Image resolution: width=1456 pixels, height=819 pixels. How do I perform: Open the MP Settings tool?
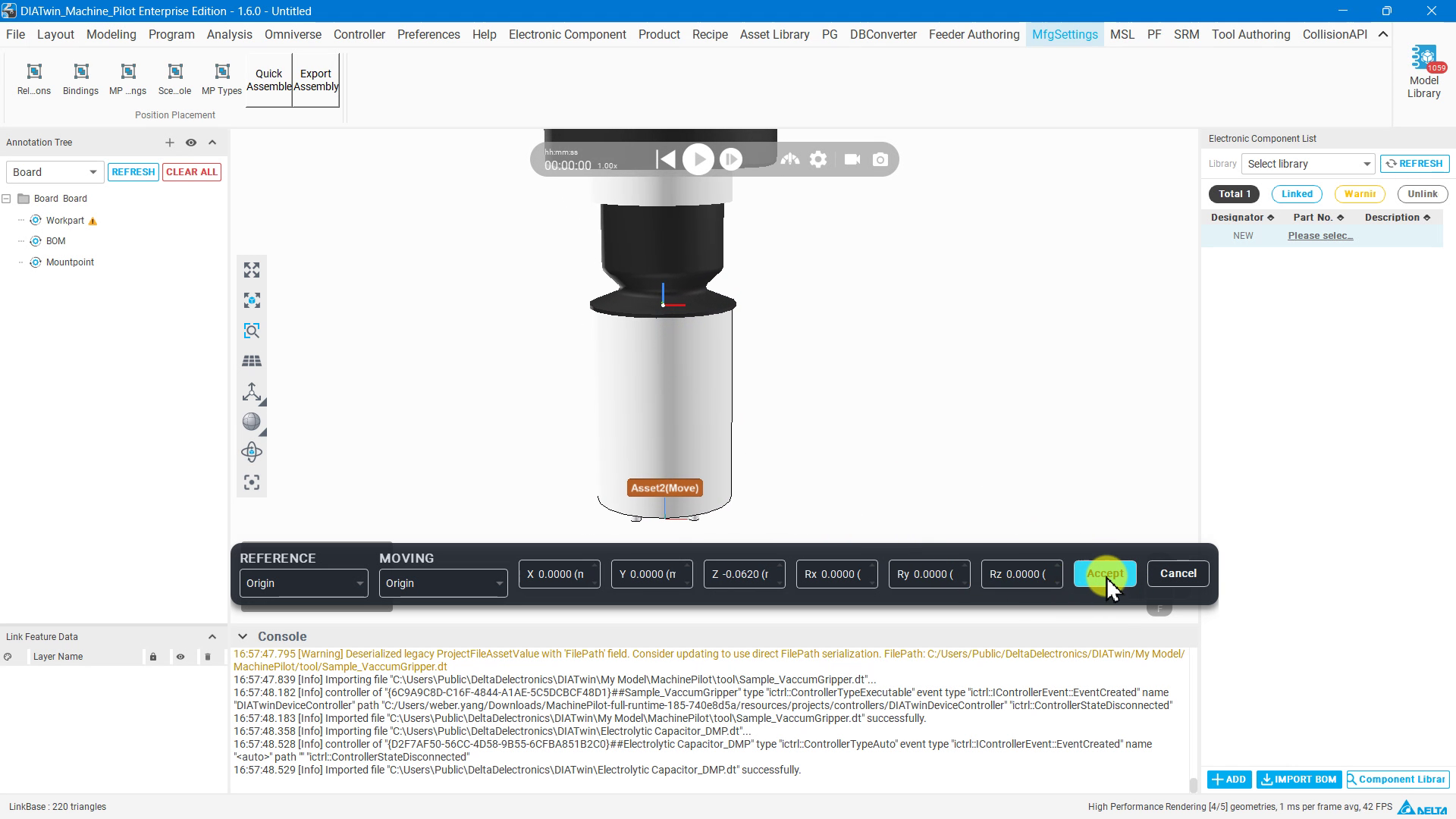(x=128, y=79)
